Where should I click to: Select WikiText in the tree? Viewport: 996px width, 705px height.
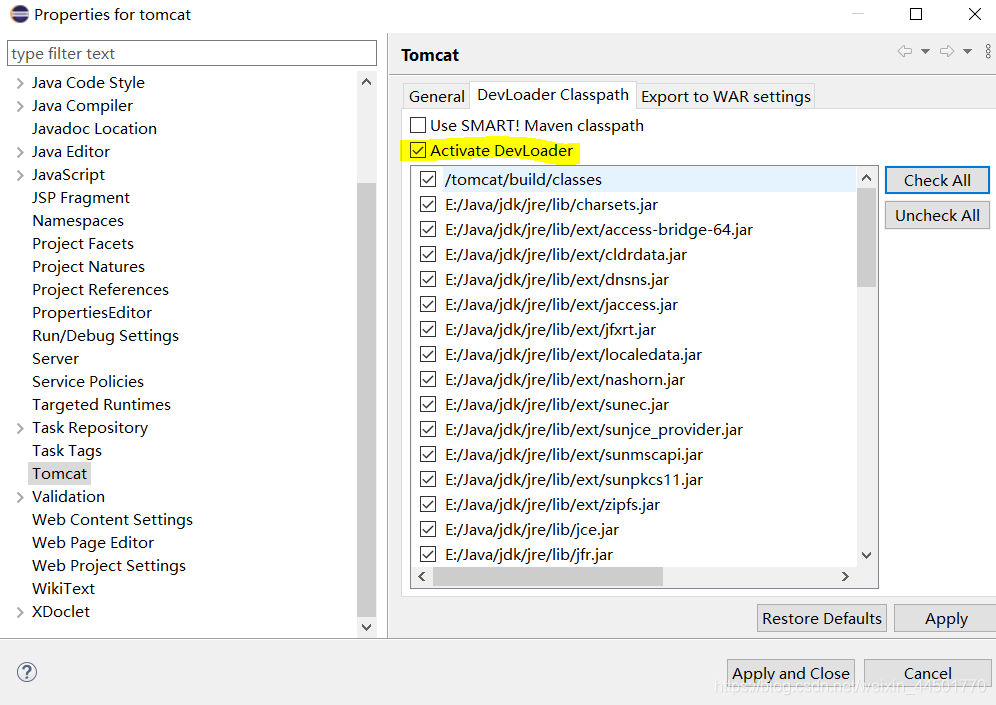(64, 589)
